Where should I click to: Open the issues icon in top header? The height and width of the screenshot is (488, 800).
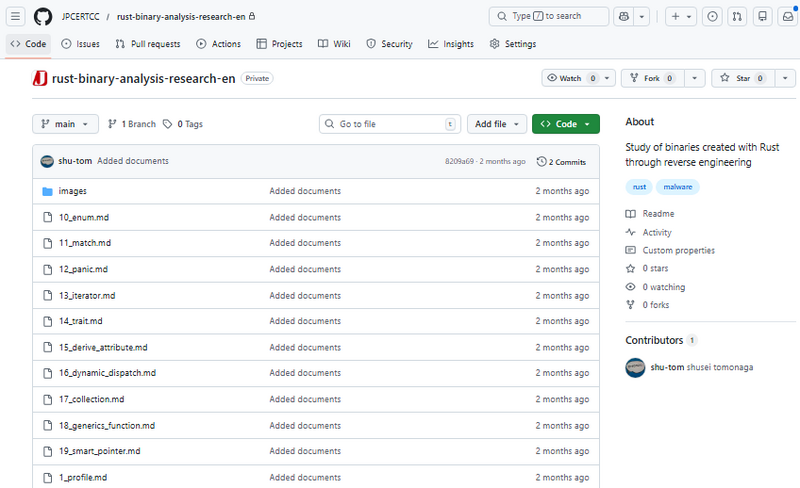[x=711, y=17]
